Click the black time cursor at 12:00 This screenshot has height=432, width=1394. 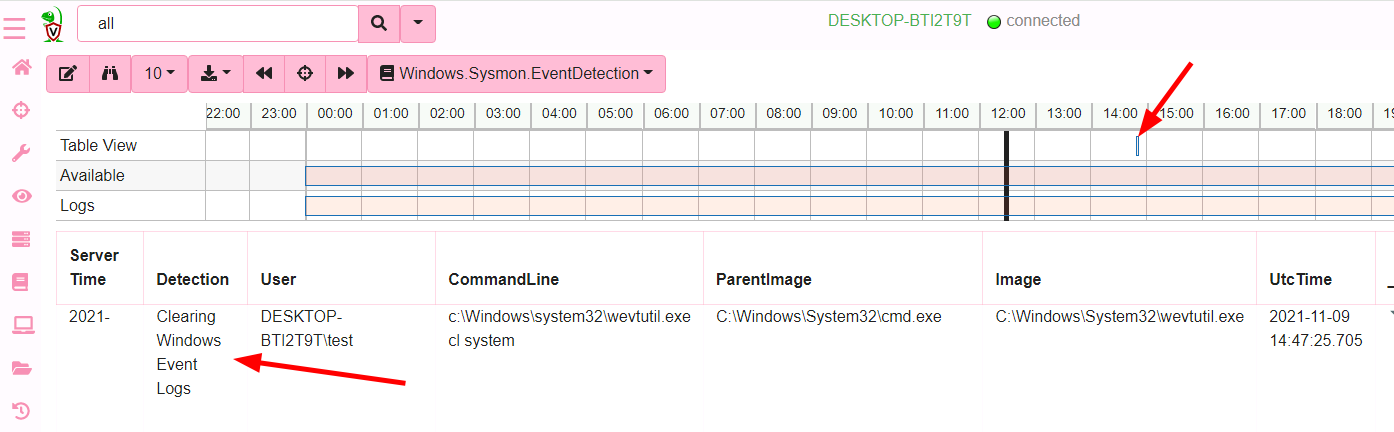pyautogui.click(x=1006, y=176)
